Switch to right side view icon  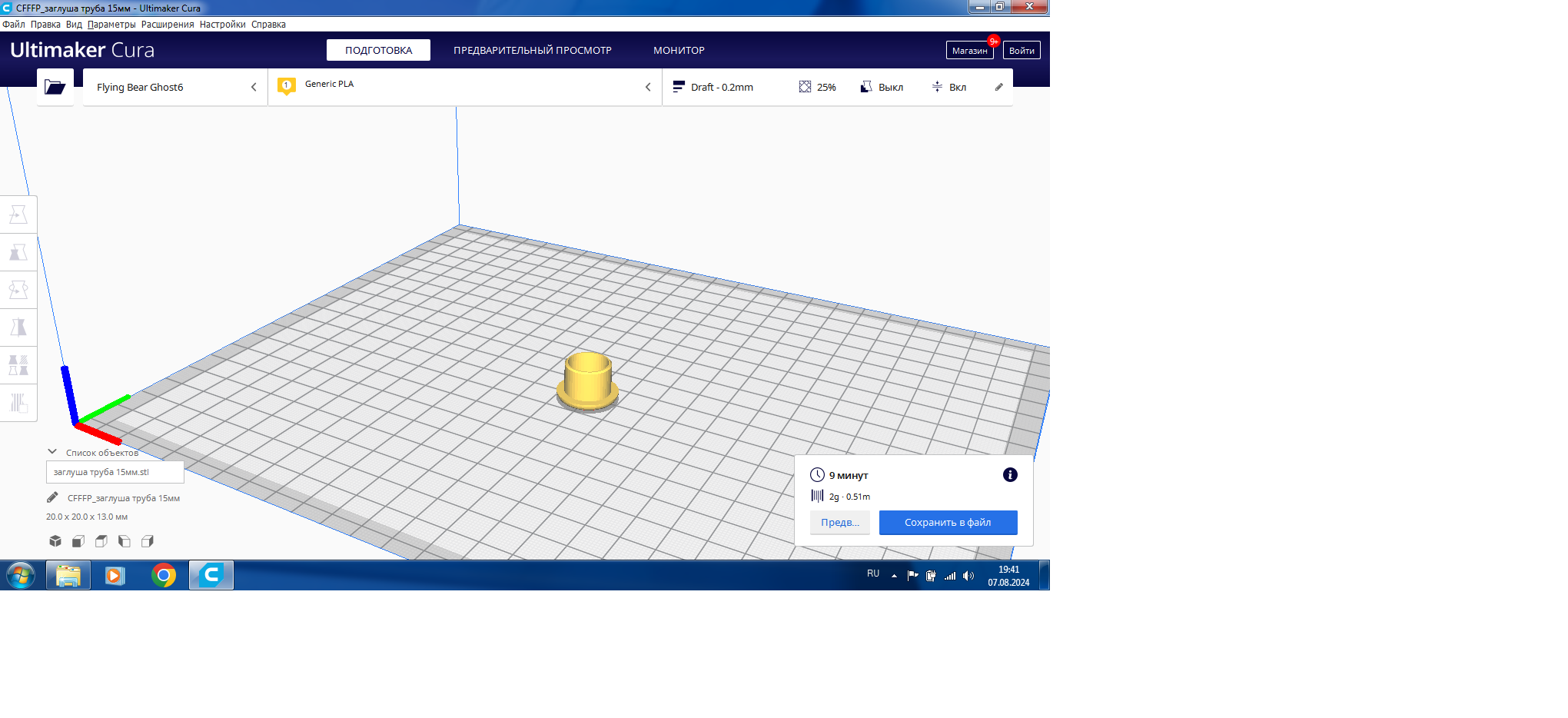(148, 541)
